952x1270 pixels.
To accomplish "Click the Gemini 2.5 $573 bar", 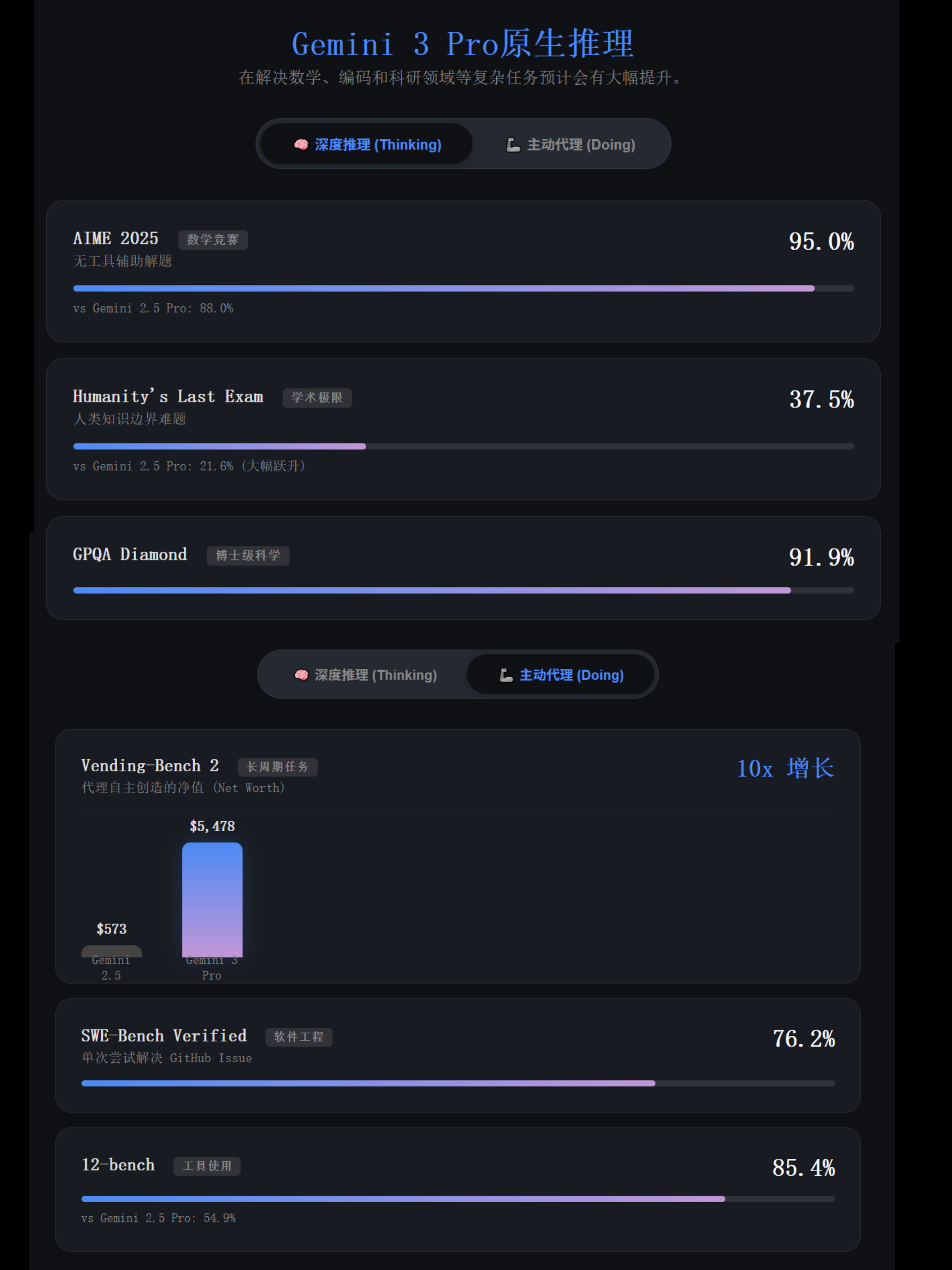I will (x=112, y=951).
